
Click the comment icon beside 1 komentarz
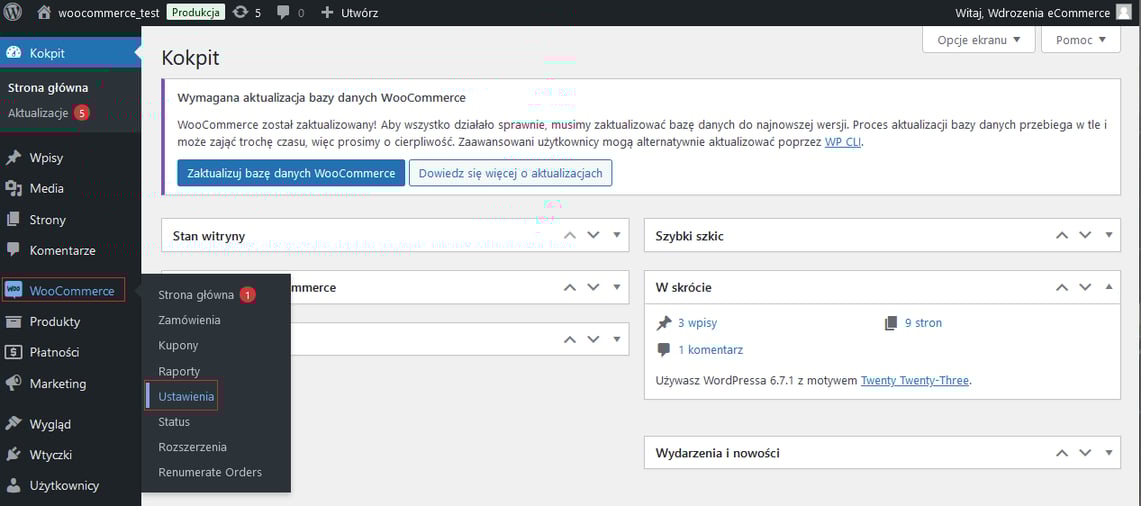[664, 350]
